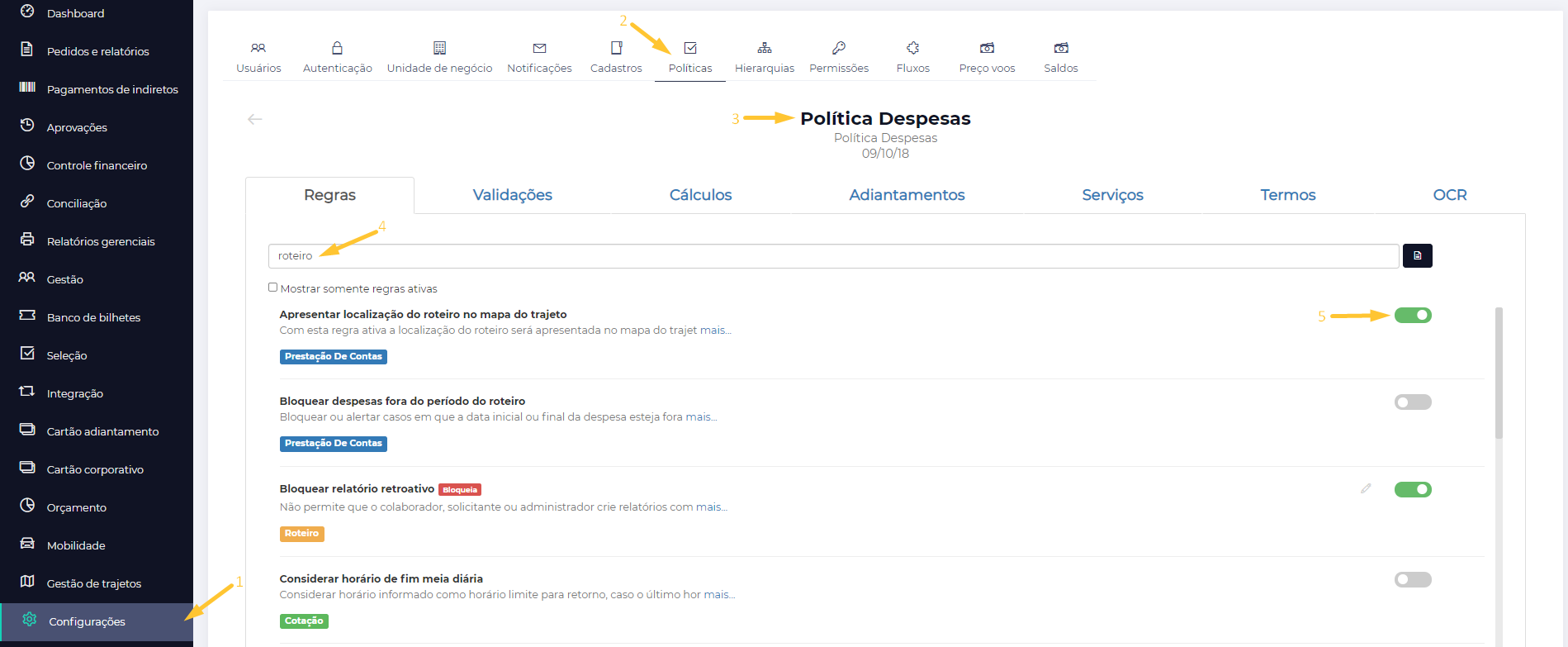This screenshot has height=647, width=1568.
Task: Open Configurações in the sidebar
Action: coord(87,621)
